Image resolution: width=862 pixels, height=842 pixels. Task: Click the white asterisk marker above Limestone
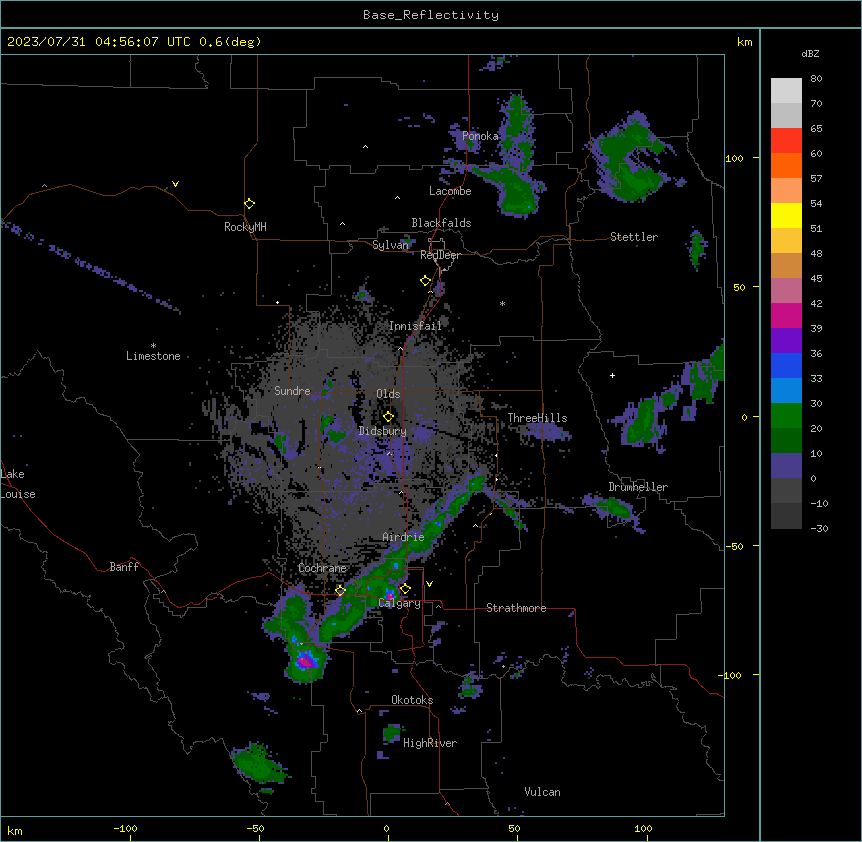(x=153, y=346)
